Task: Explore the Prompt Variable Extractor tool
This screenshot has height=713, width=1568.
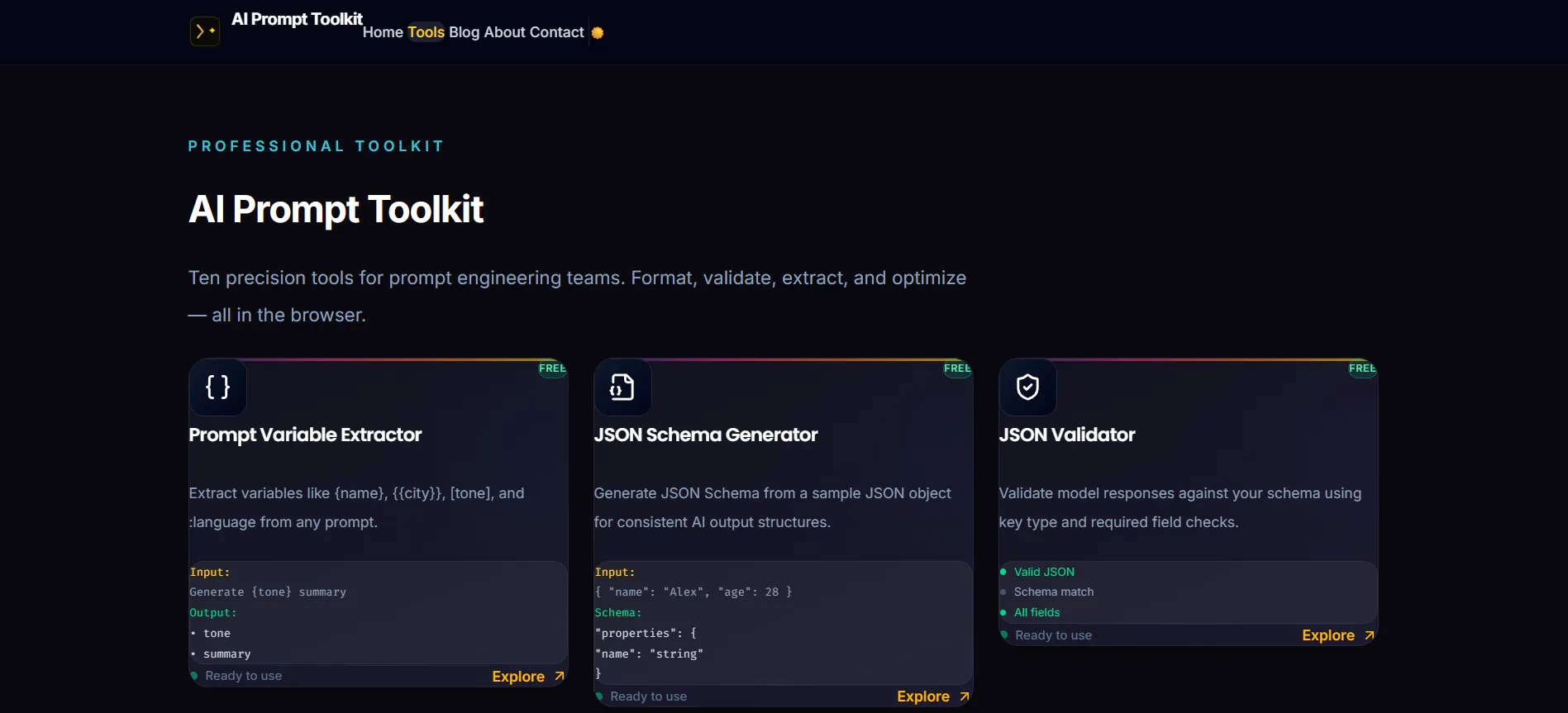Action: click(x=528, y=676)
